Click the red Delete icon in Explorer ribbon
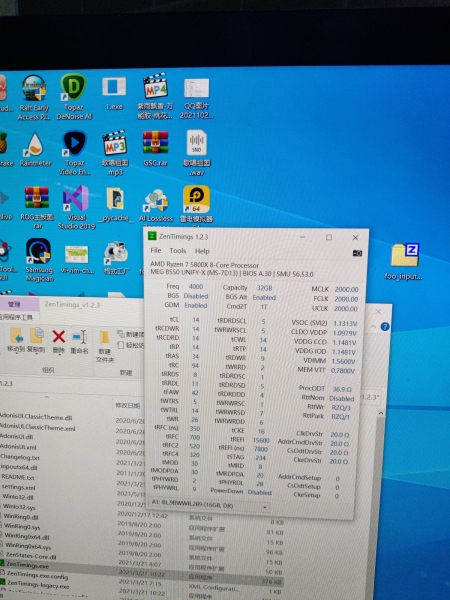The width and height of the screenshot is (450, 600). click(59, 341)
